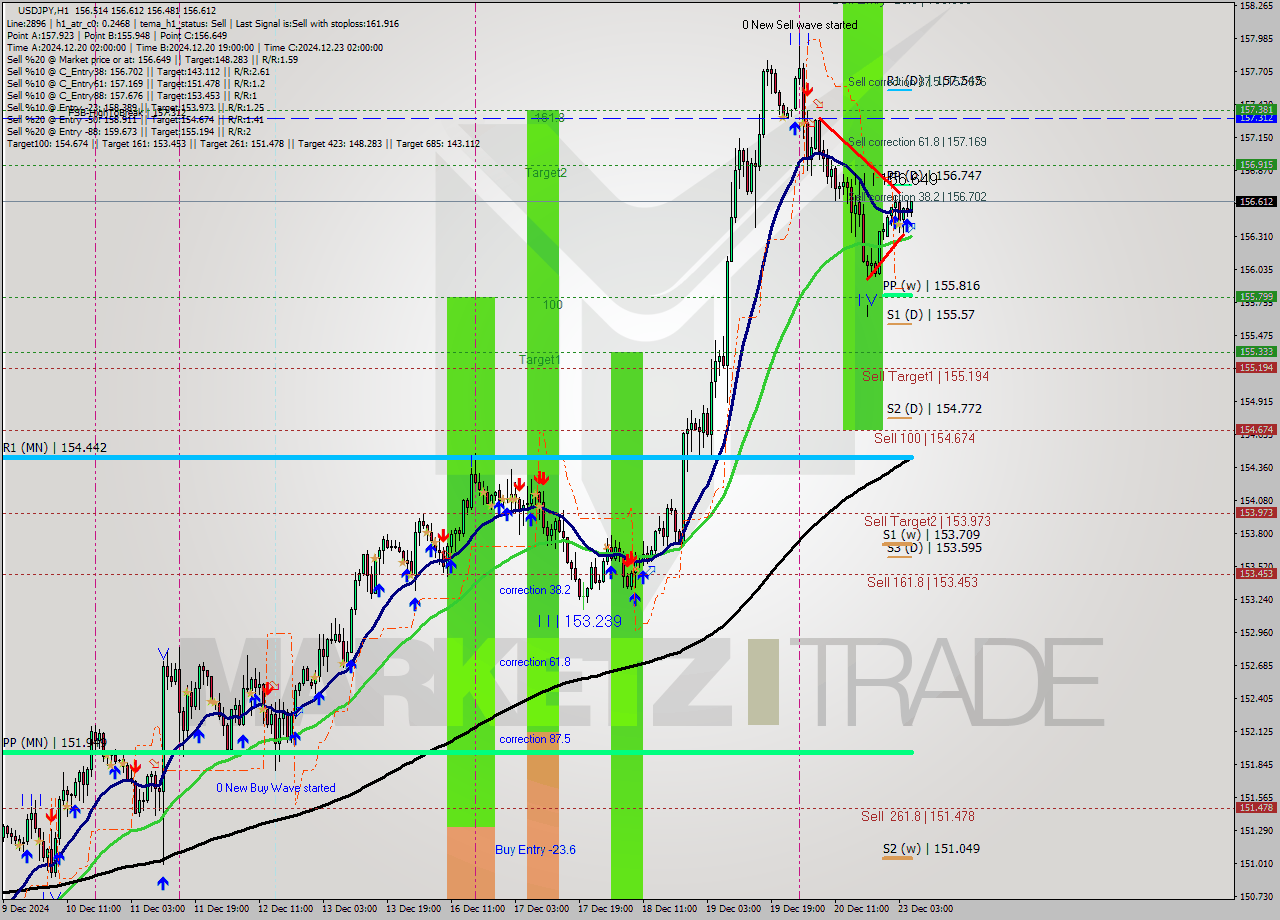The image size is (1280, 920).
Task: Click the 'Target2' label on green bar
Action: pos(546,173)
